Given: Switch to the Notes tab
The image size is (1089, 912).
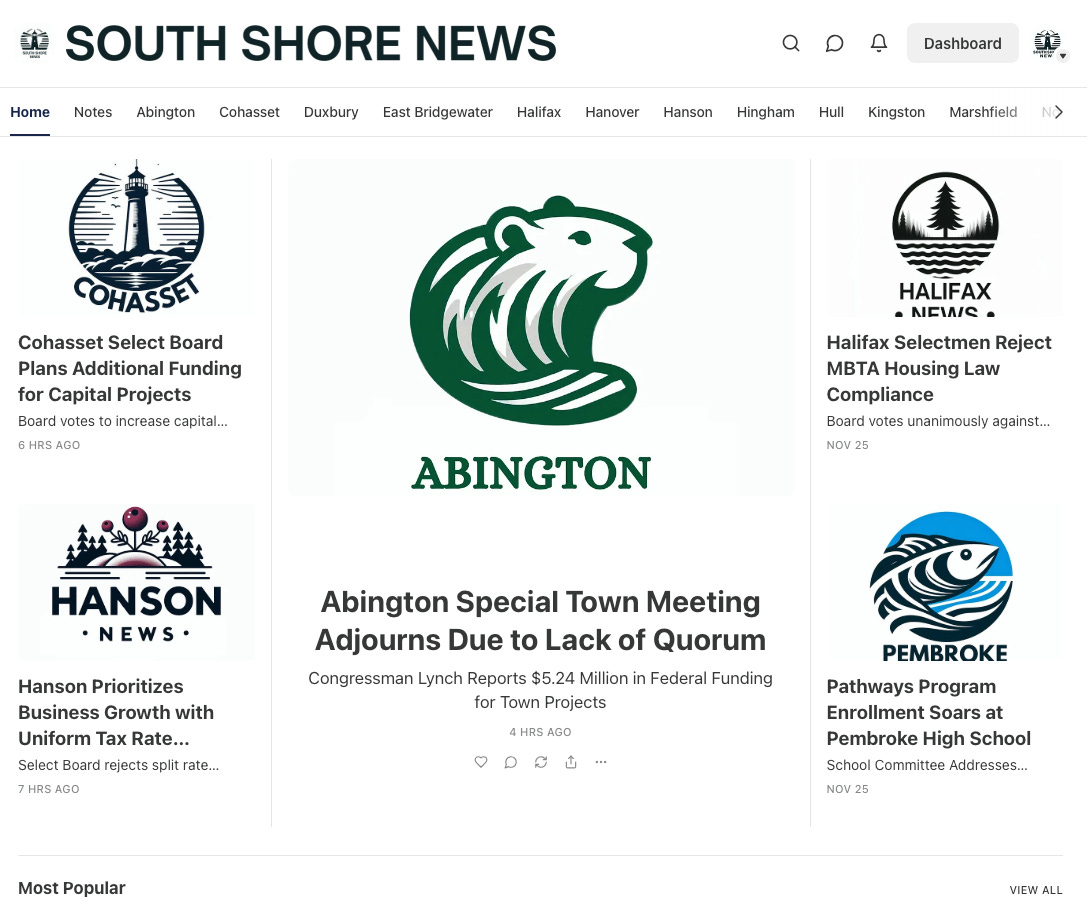Looking at the screenshot, I should point(93,112).
